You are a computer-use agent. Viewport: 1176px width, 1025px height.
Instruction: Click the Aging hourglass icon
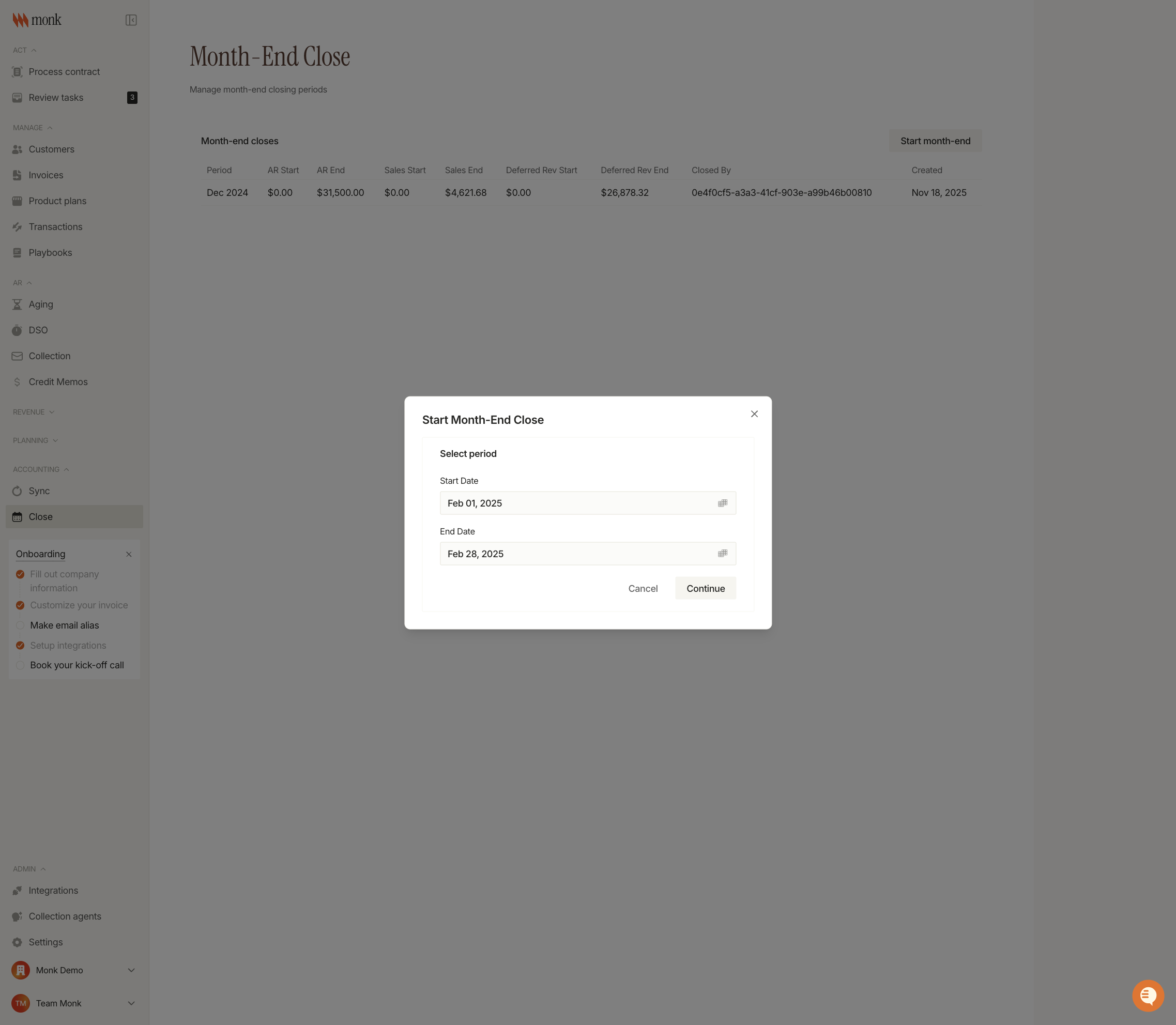pos(17,304)
